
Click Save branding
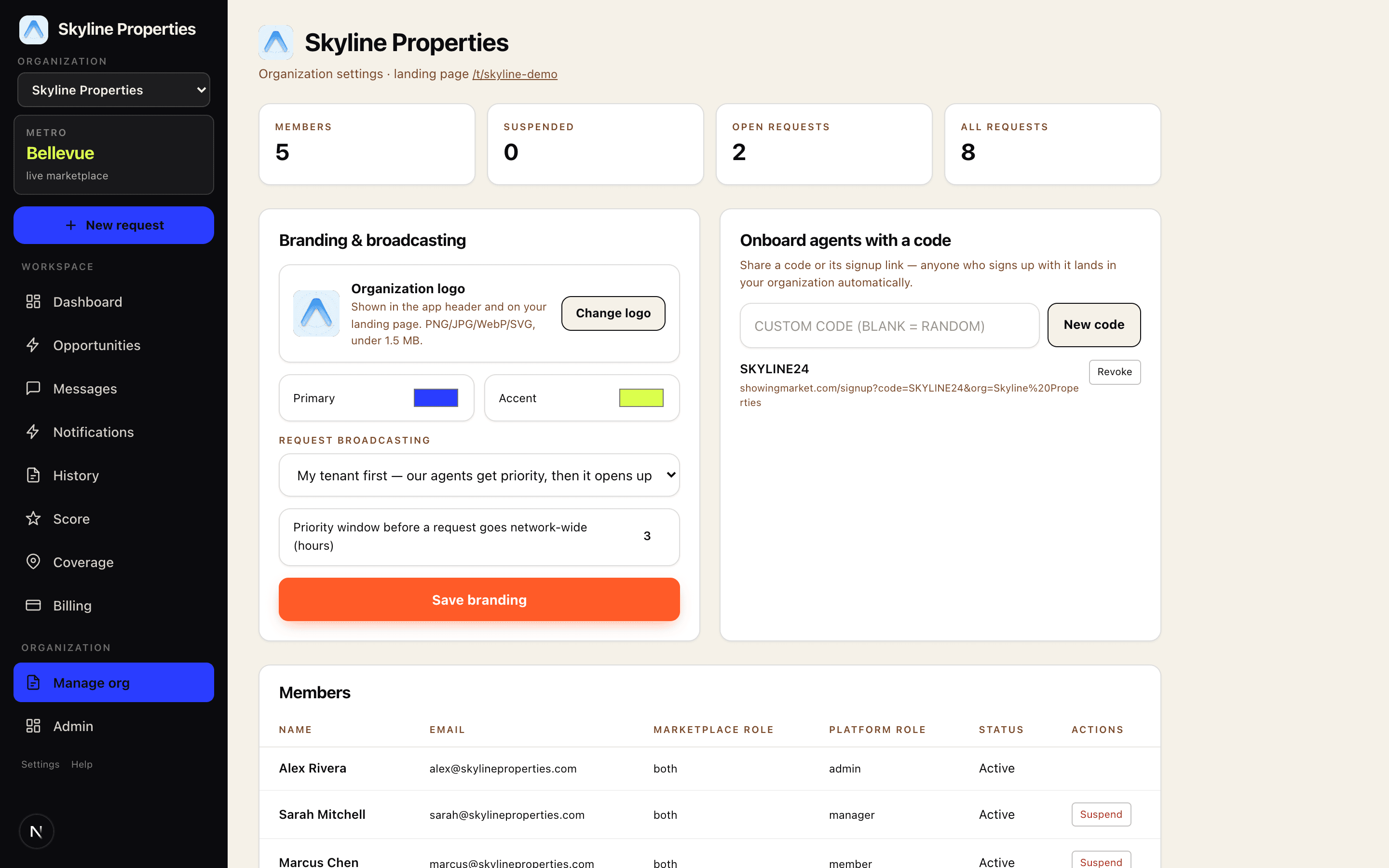[x=479, y=599]
